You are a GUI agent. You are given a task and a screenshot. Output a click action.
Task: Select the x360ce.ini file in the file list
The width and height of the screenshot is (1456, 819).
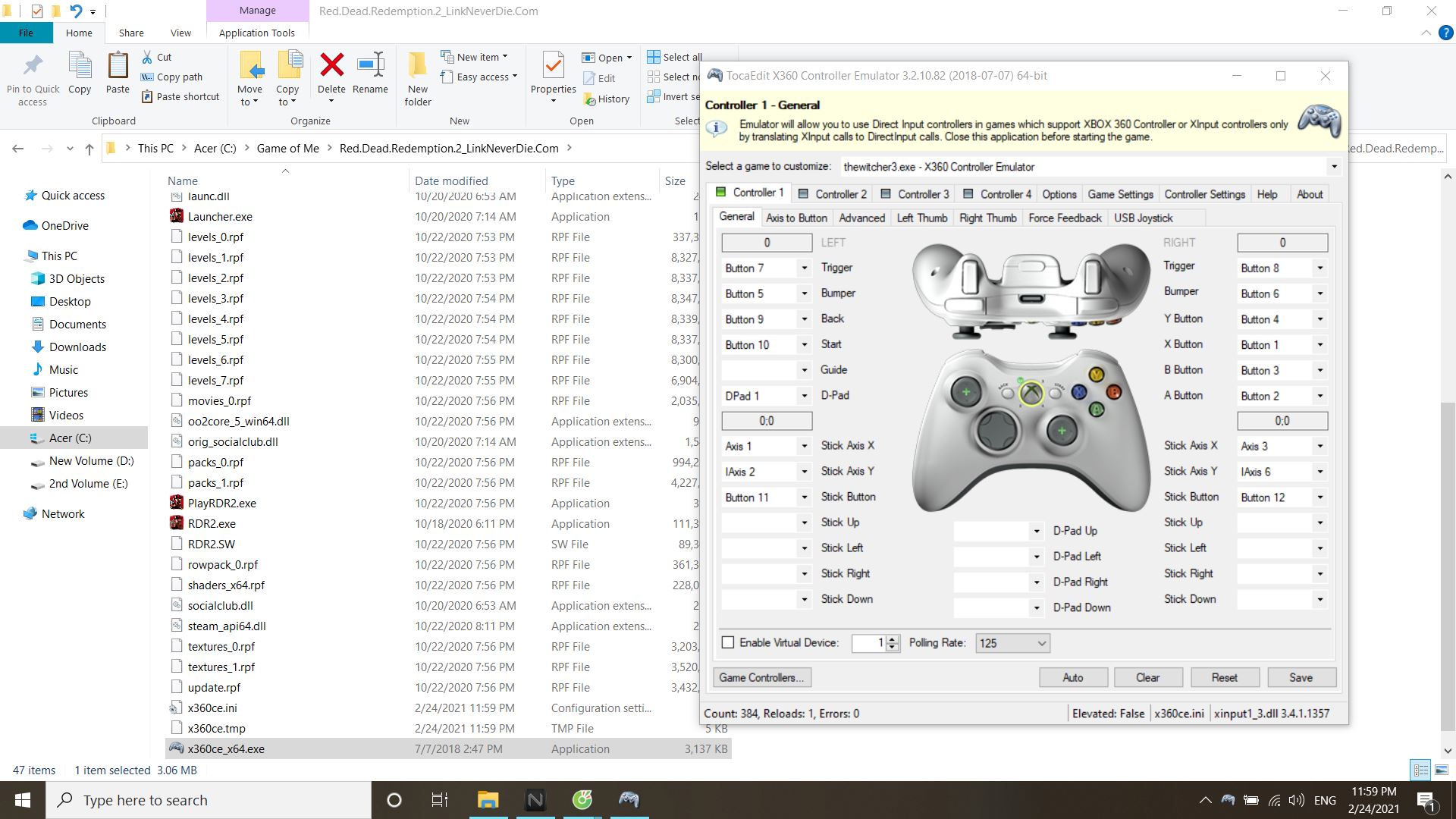point(213,708)
